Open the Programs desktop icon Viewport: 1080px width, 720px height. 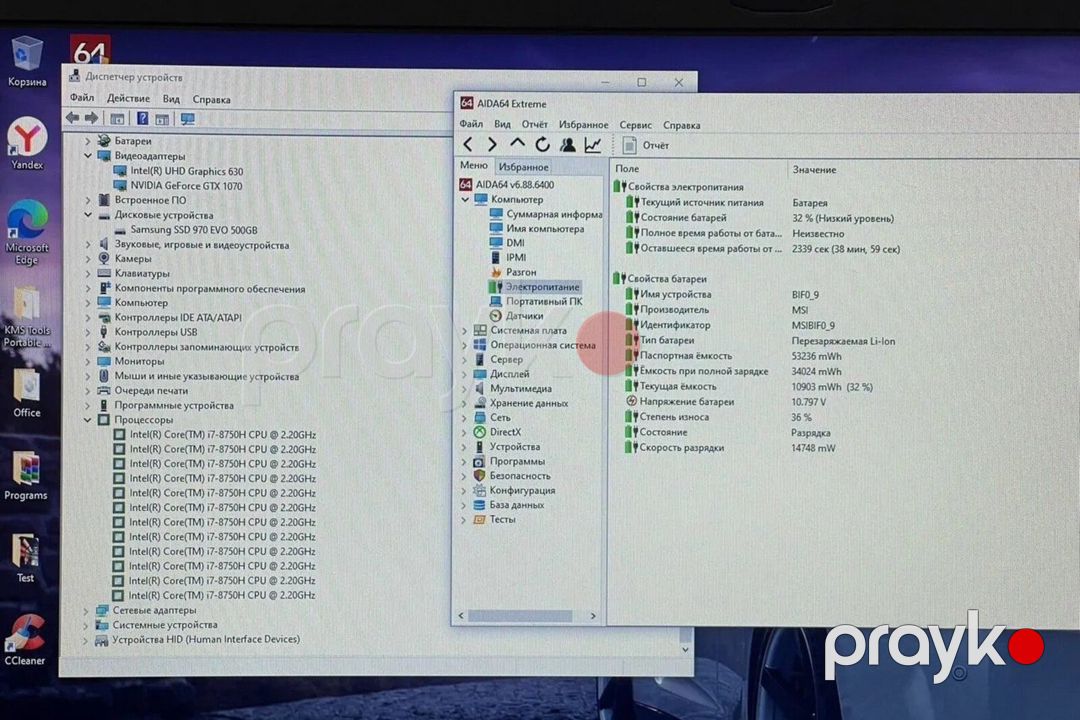(26, 475)
